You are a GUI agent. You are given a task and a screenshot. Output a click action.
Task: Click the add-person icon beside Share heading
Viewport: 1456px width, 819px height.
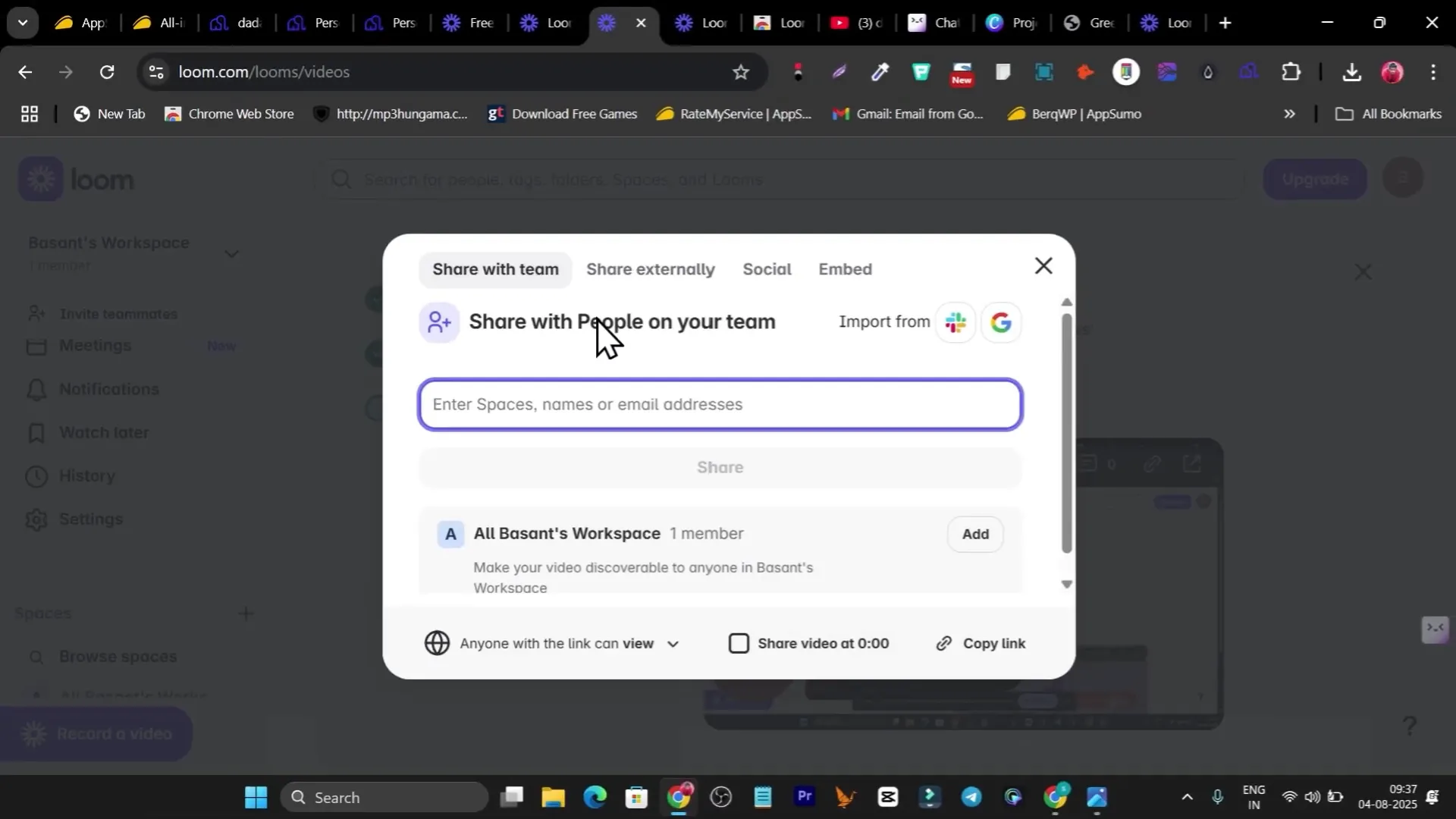[x=439, y=322]
